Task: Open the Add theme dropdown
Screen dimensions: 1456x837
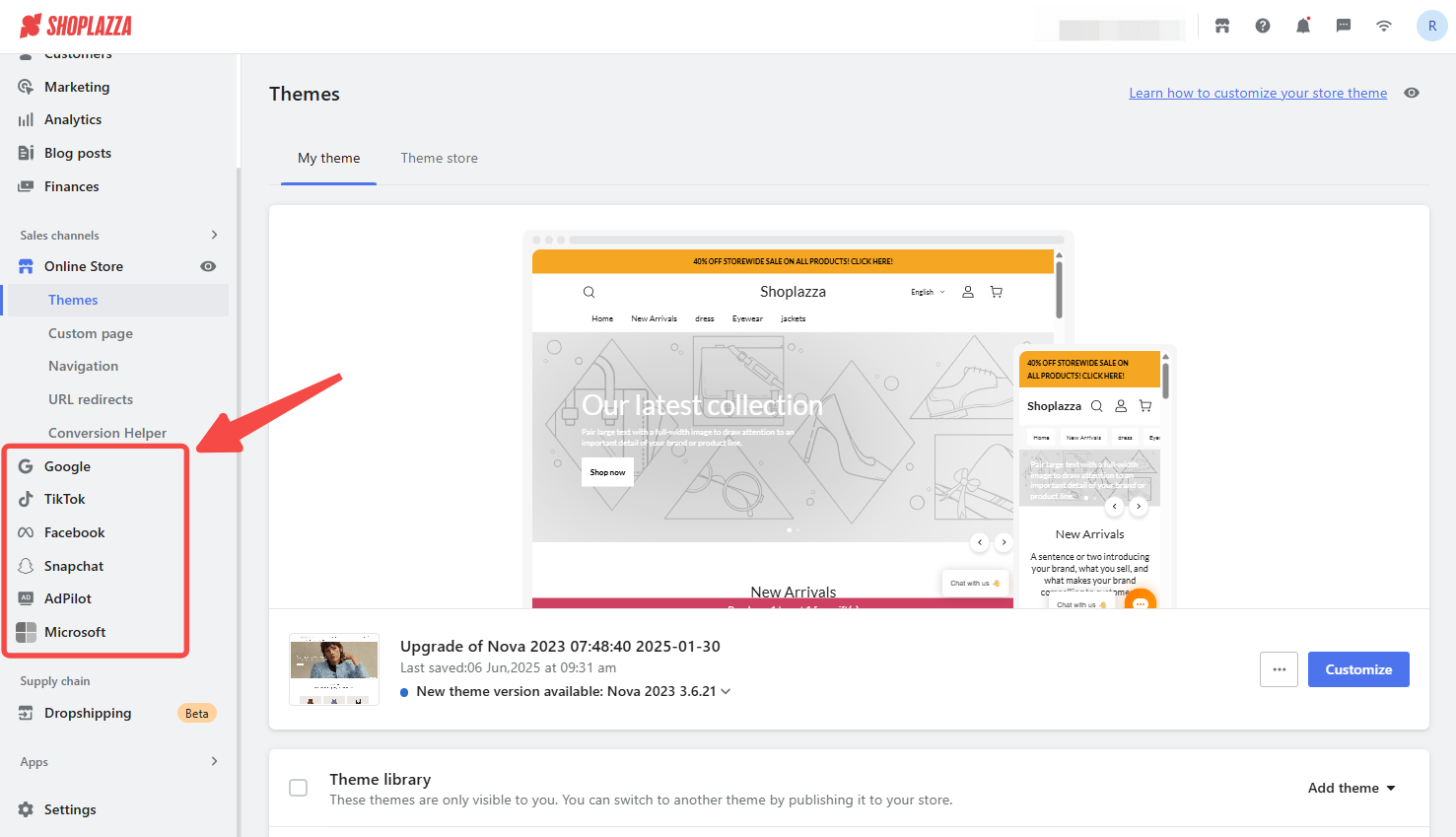Action: (x=1352, y=788)
